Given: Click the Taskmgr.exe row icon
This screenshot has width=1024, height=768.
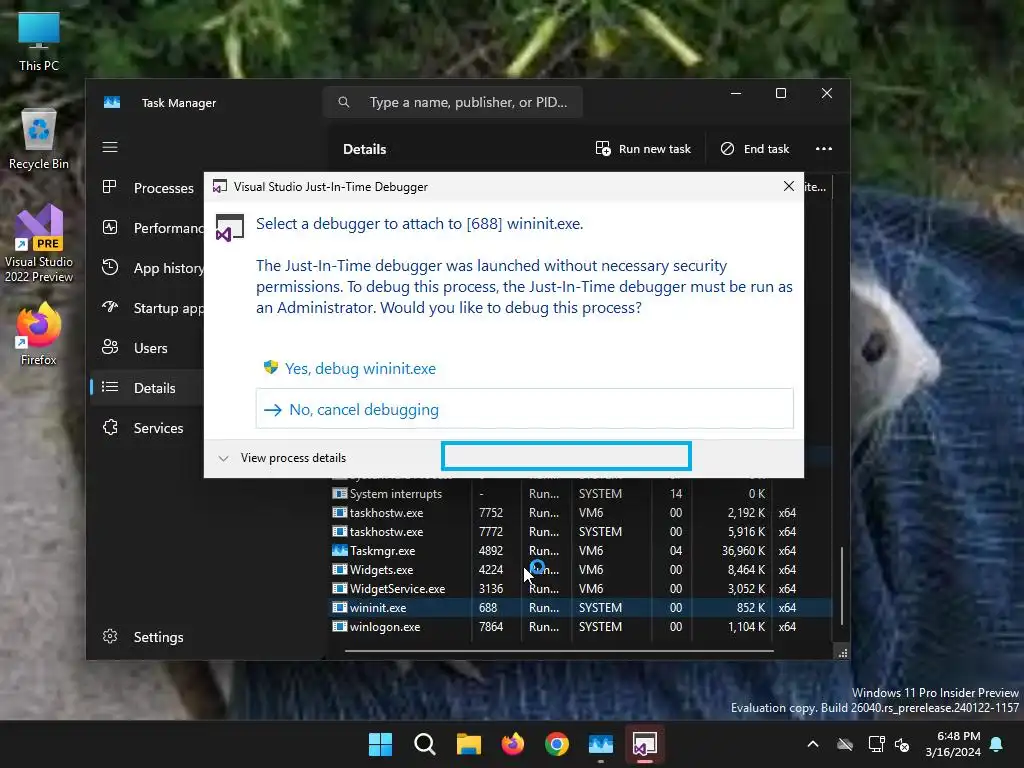Looking at the screenshot, I should coord(340,551).
